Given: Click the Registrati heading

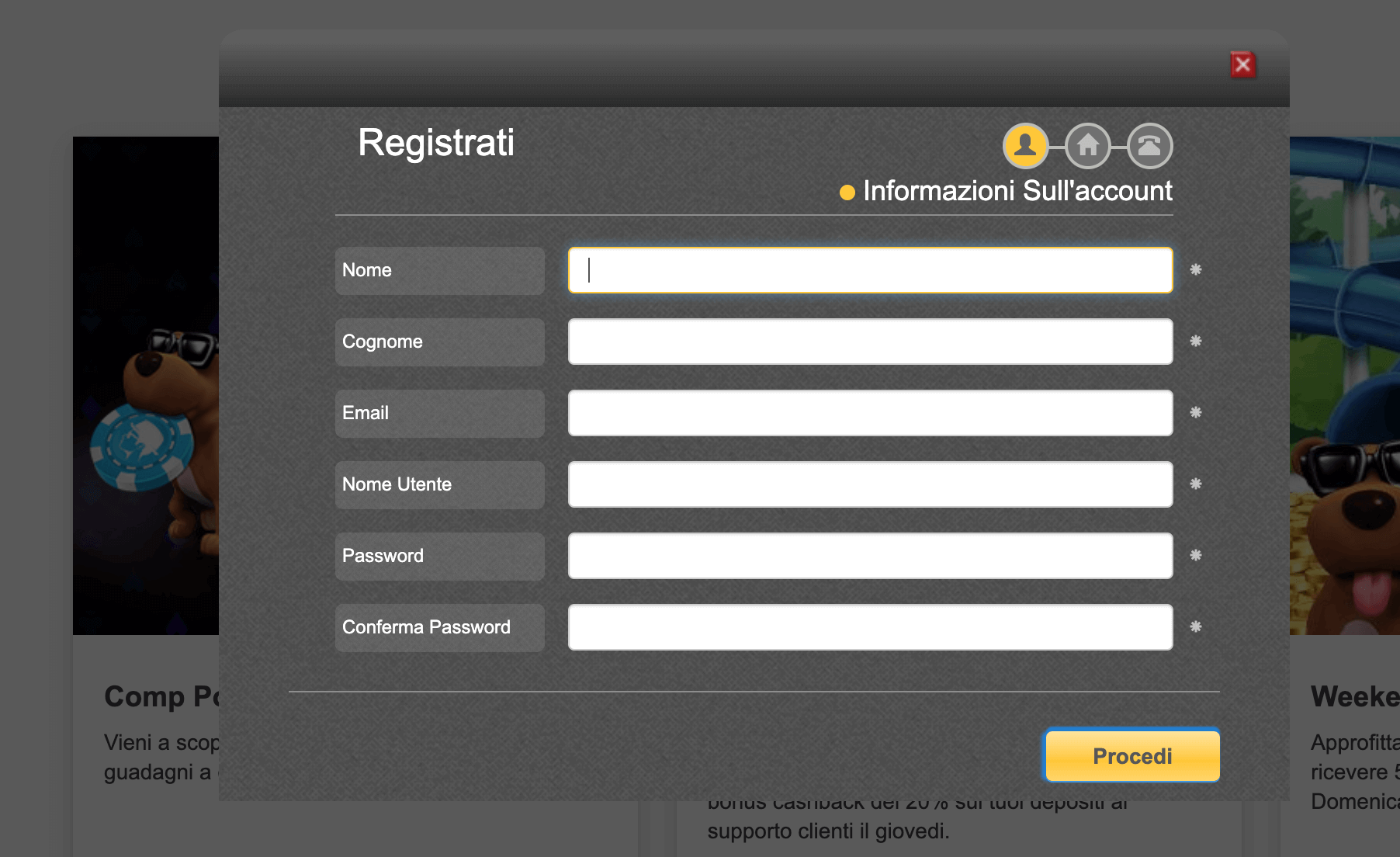Looking at the screenshot, I should (436, 143).
